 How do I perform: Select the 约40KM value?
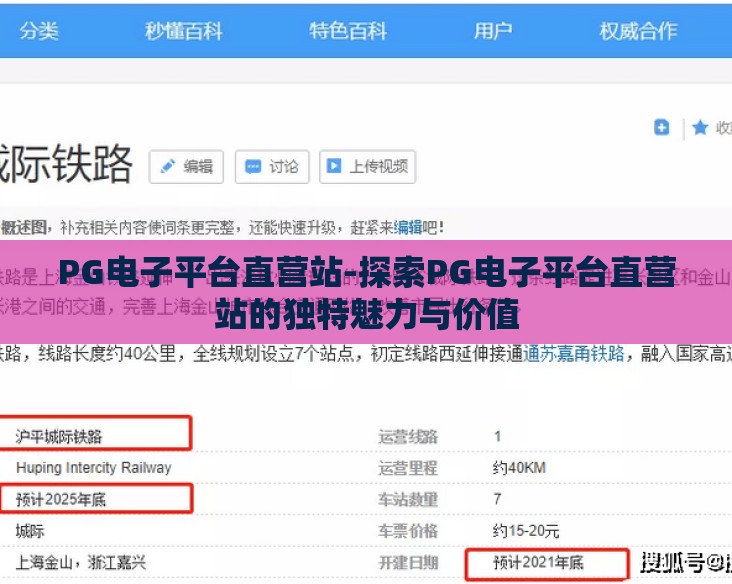(519, 467)
